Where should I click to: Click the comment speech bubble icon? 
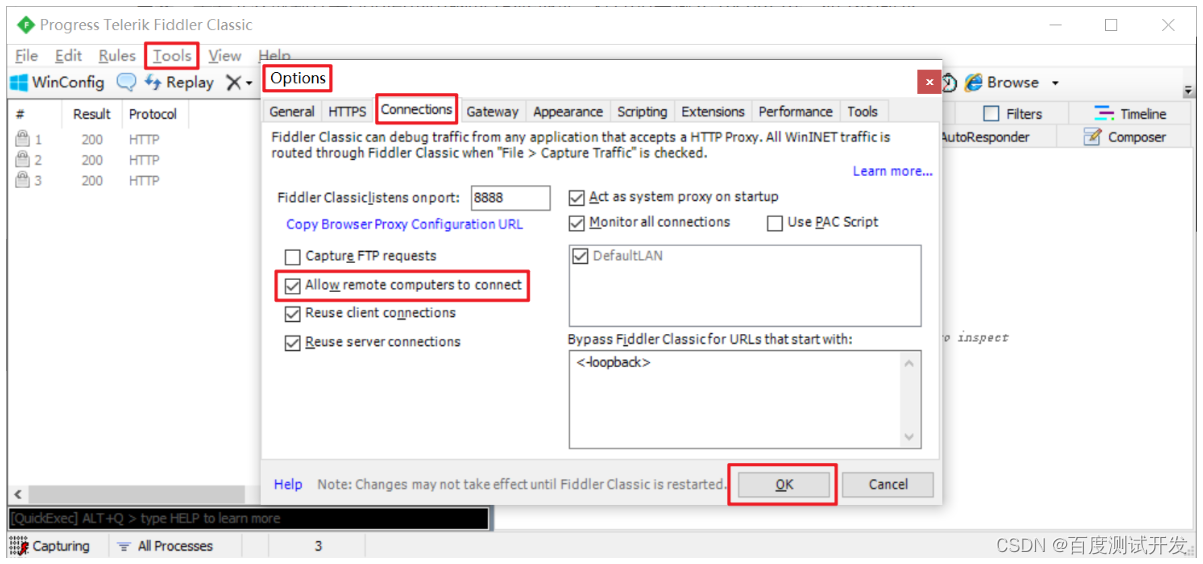point(126,83)
